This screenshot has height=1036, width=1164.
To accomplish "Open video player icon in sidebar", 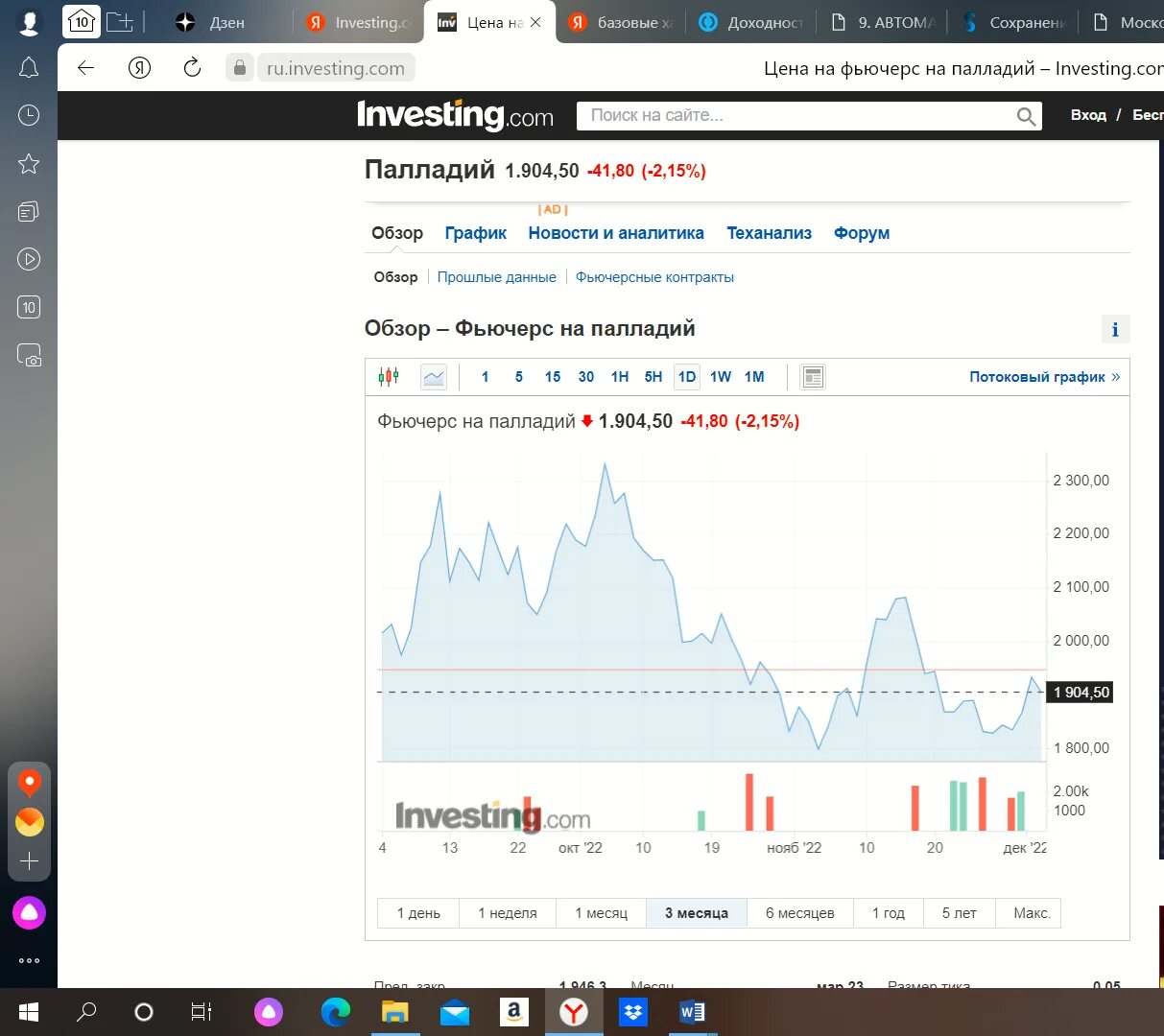I will coord(29,259).
